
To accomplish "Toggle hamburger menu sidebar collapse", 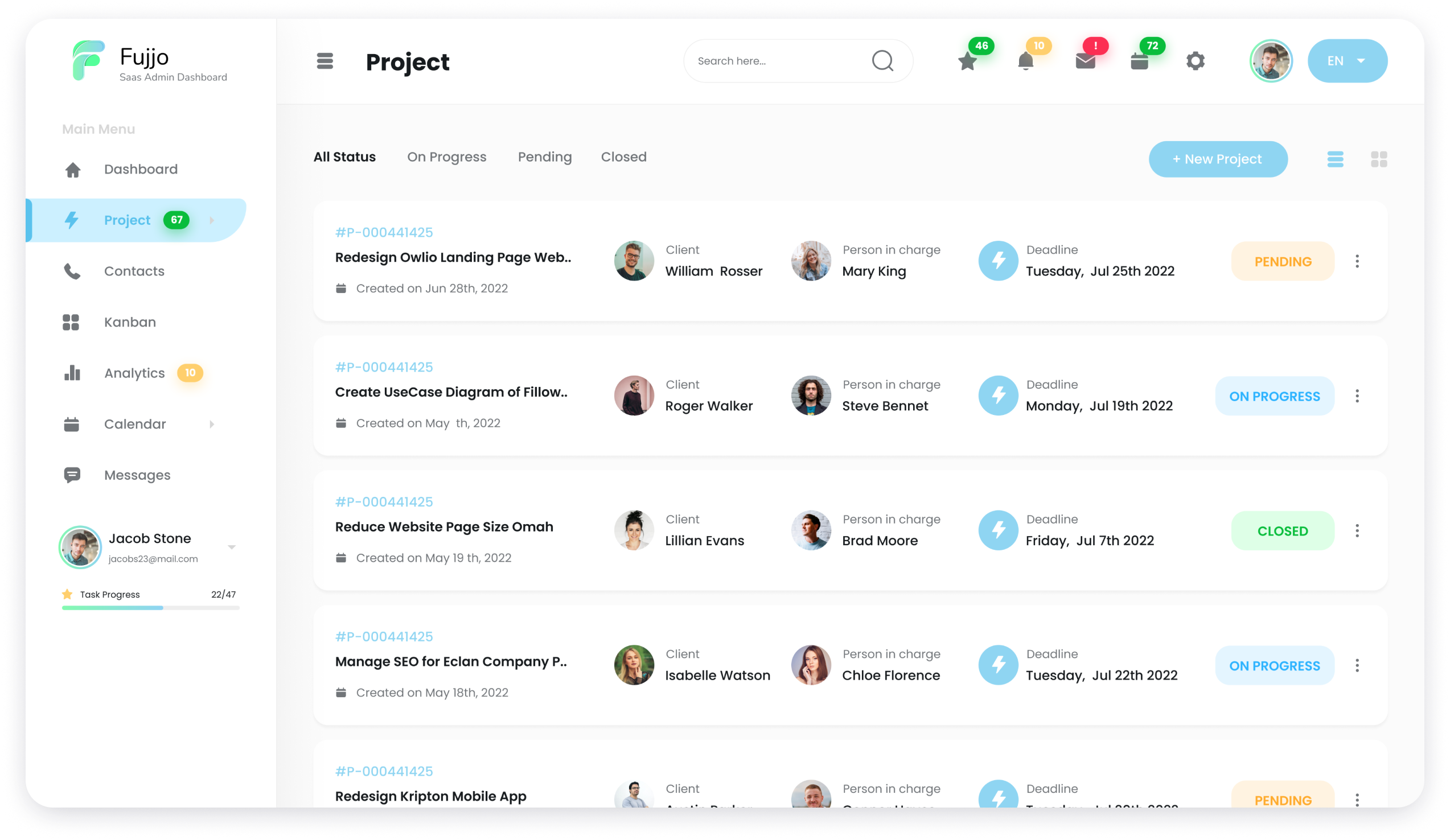I will [325, 61].
